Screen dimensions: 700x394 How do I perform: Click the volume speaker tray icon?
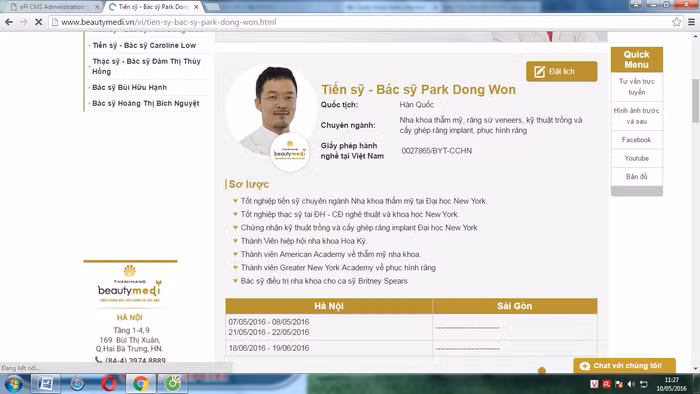coord(631,384)
